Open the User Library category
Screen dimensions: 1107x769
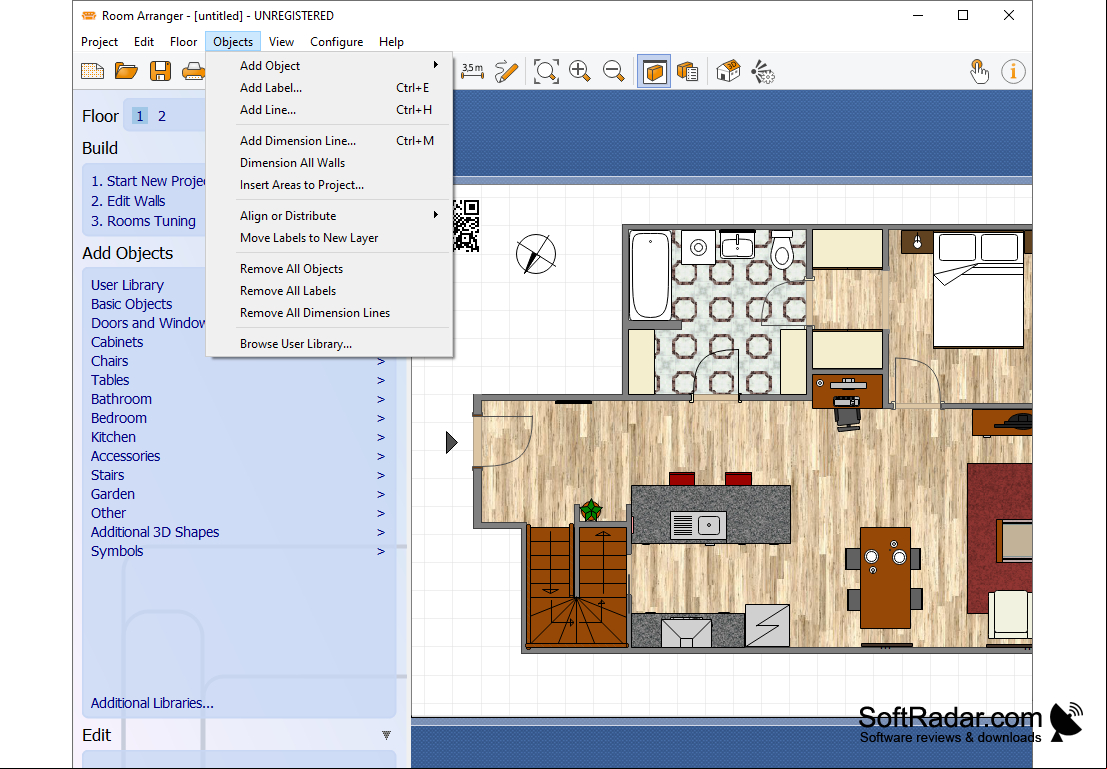click(127, 285)
